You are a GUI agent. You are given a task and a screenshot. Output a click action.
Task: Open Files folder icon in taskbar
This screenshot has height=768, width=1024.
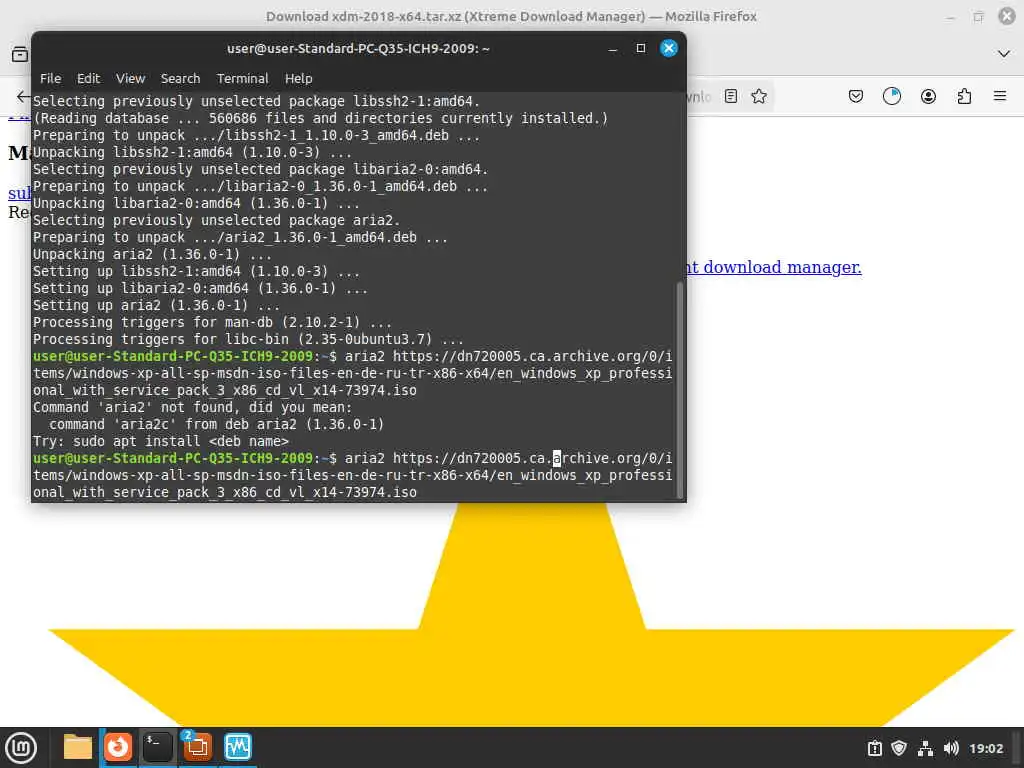point(78,747)
